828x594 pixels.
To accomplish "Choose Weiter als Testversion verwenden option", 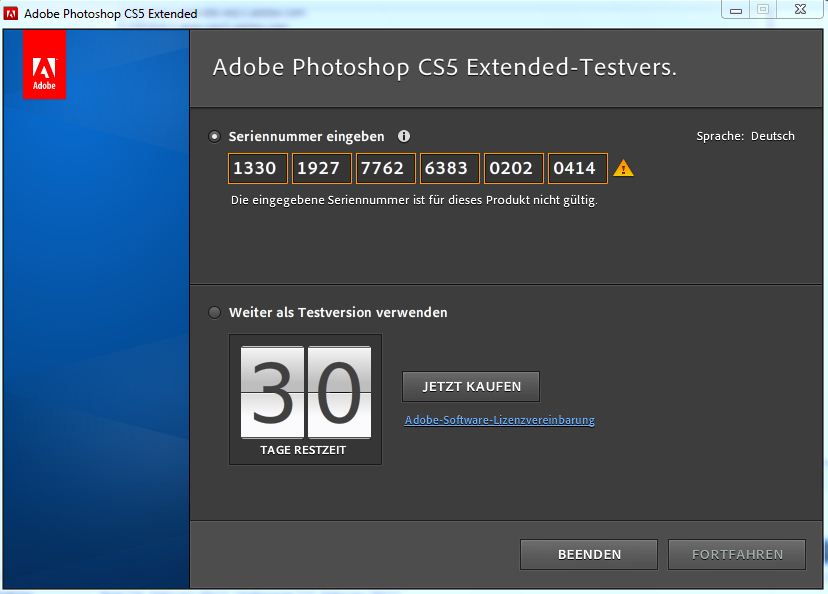I will coord(215,312).
